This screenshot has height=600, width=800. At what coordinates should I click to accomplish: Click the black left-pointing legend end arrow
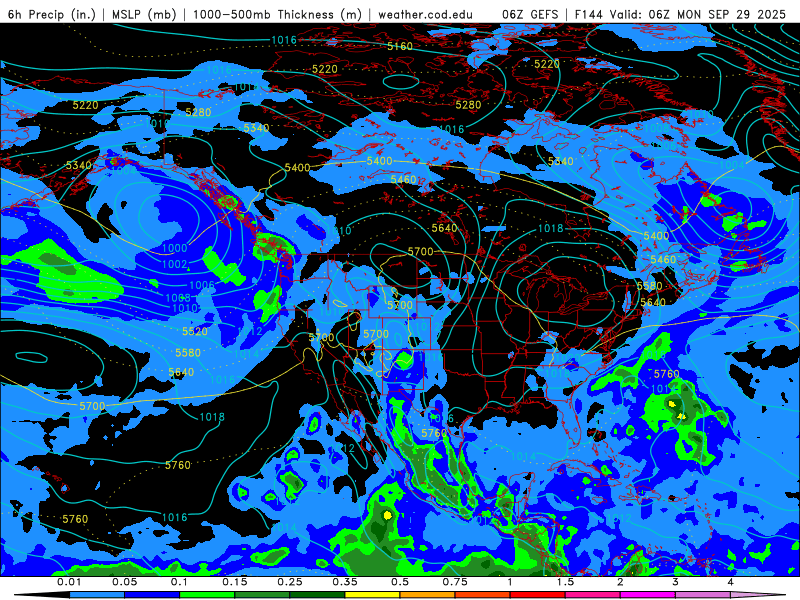(41, 595)
